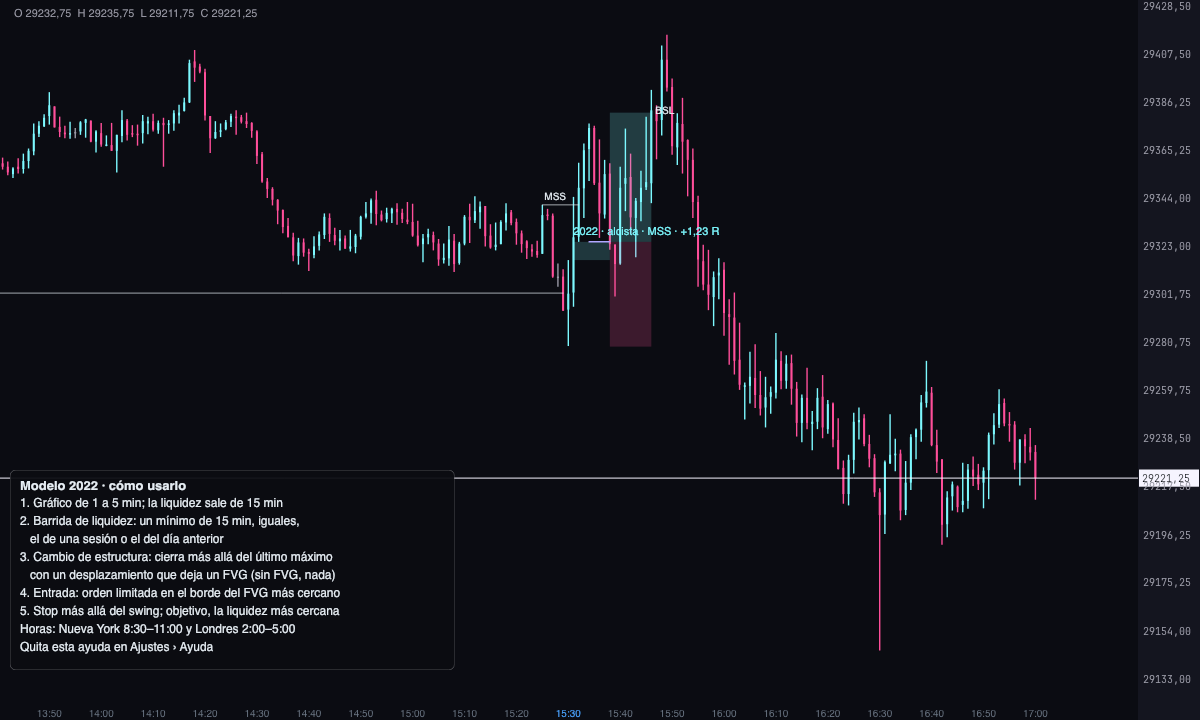1200x720 pixels.
Task: Select the gray horizontal liquidity line at left
Action: [x=281, y=293]
